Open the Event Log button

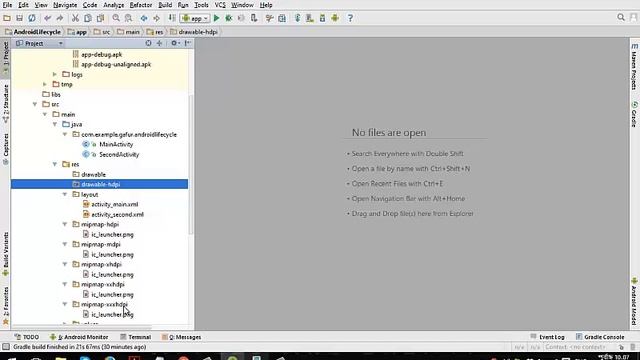coord(547,337)
